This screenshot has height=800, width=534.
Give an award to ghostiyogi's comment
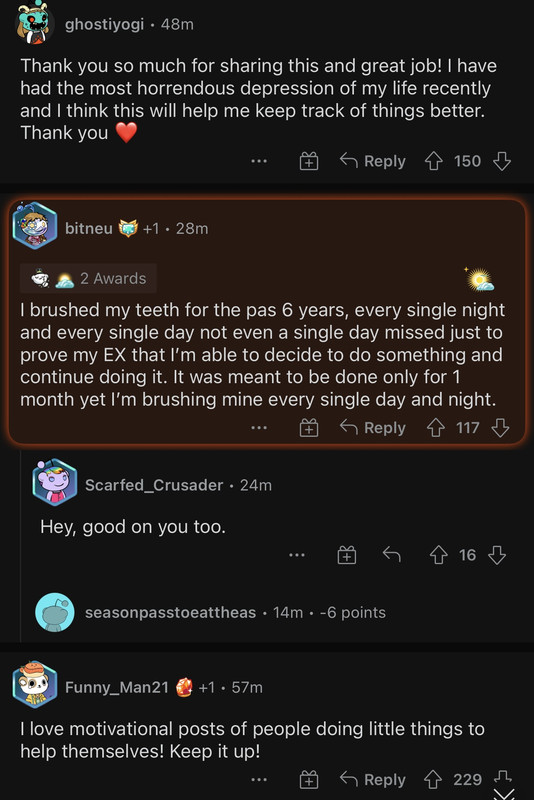point(309,161)
